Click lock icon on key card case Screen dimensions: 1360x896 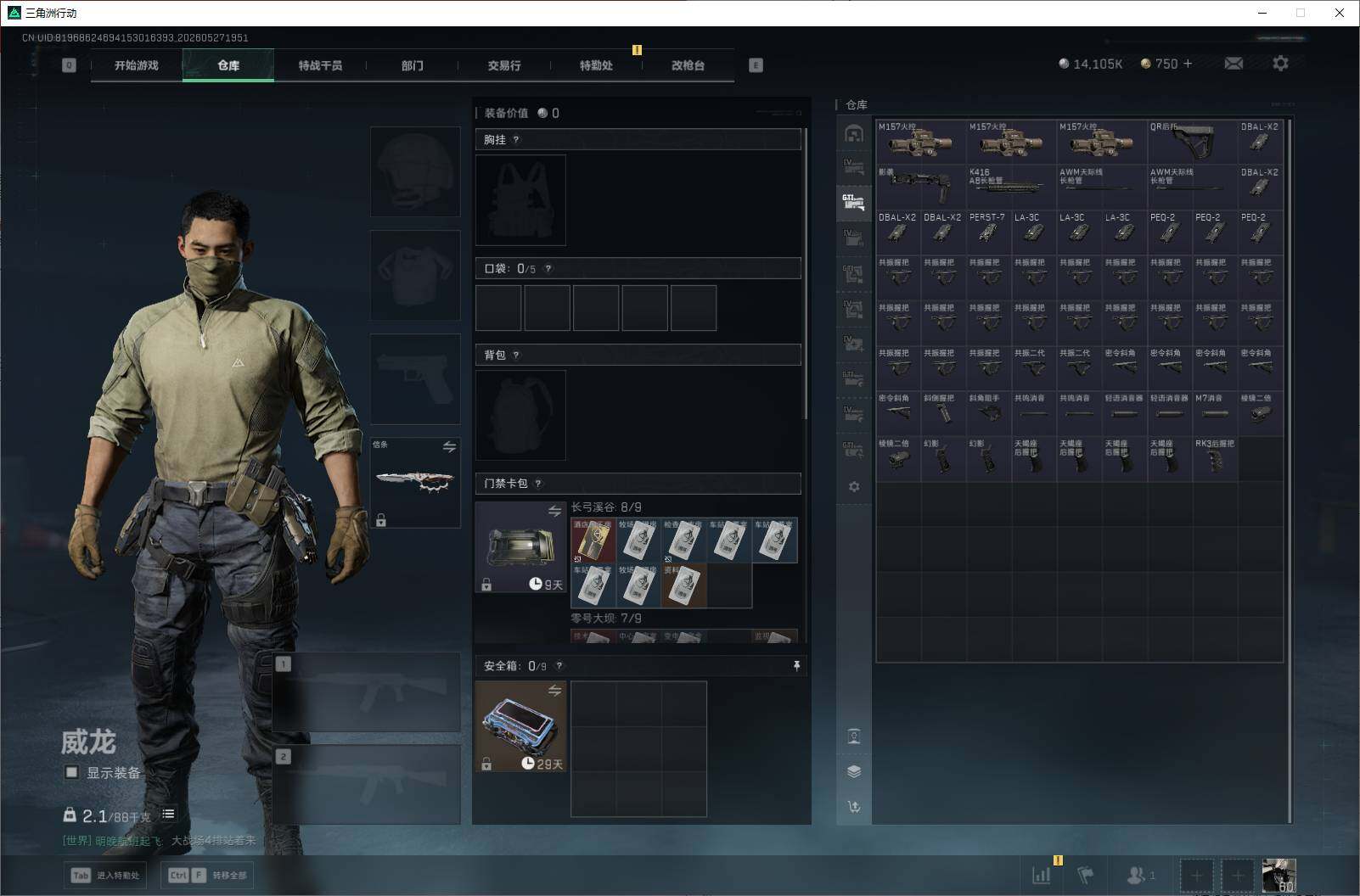tap(486, 585)
